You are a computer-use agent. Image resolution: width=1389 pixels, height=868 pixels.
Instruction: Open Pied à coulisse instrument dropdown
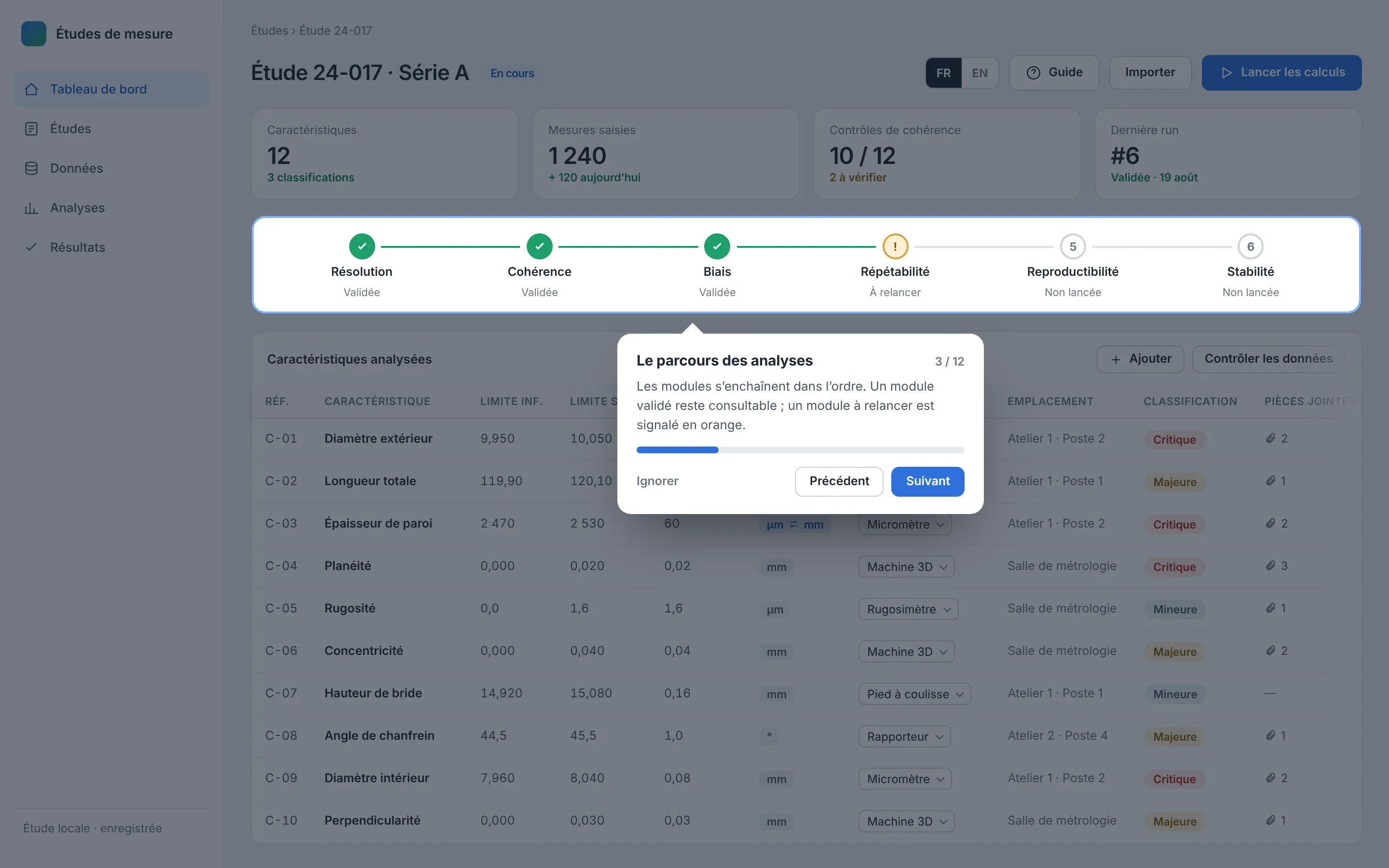coord(914,694)
